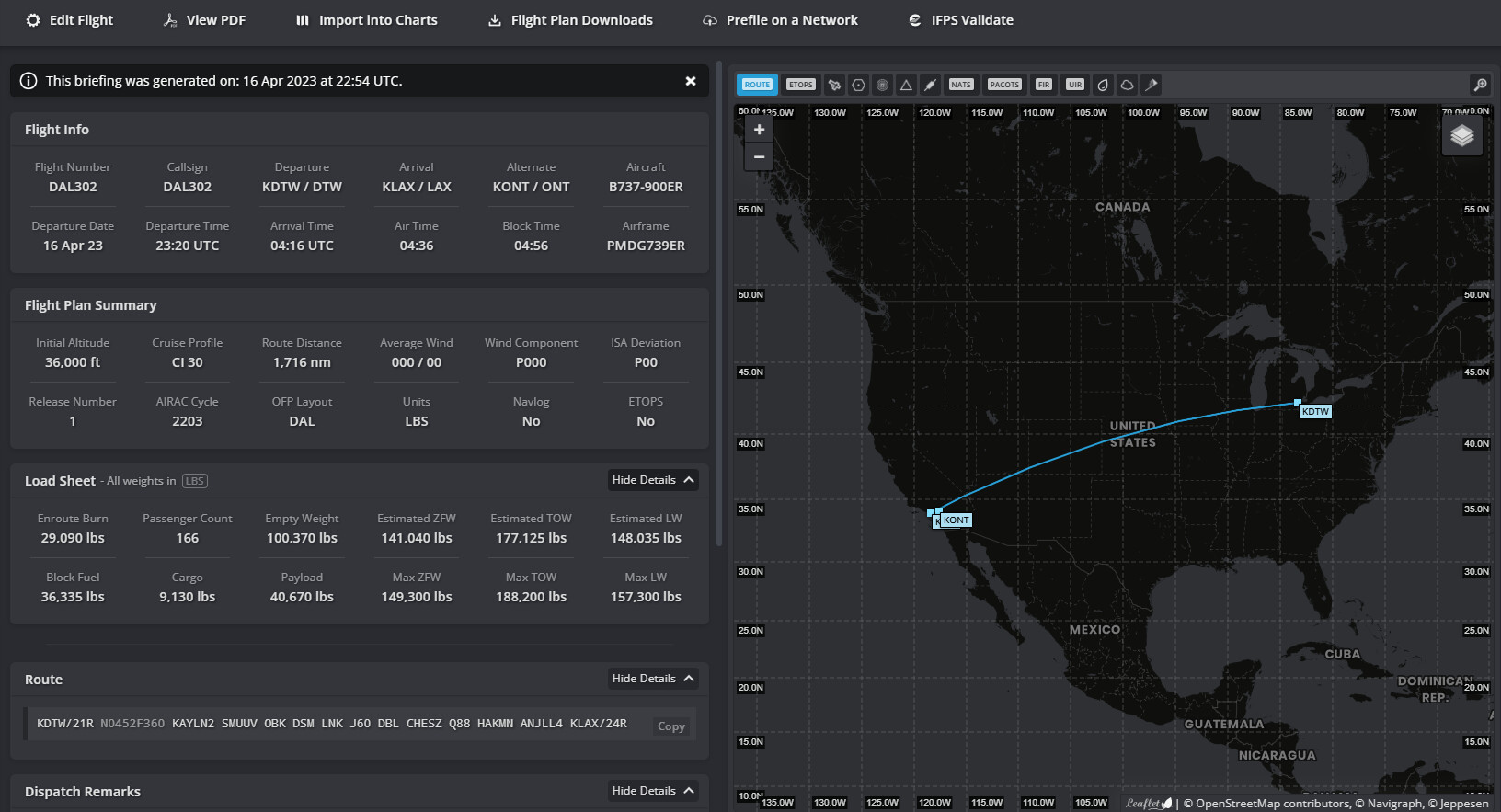Collapse Load Sheet with Hide Details
Viewport: 1501px width, 812px height.
point(653,480)
